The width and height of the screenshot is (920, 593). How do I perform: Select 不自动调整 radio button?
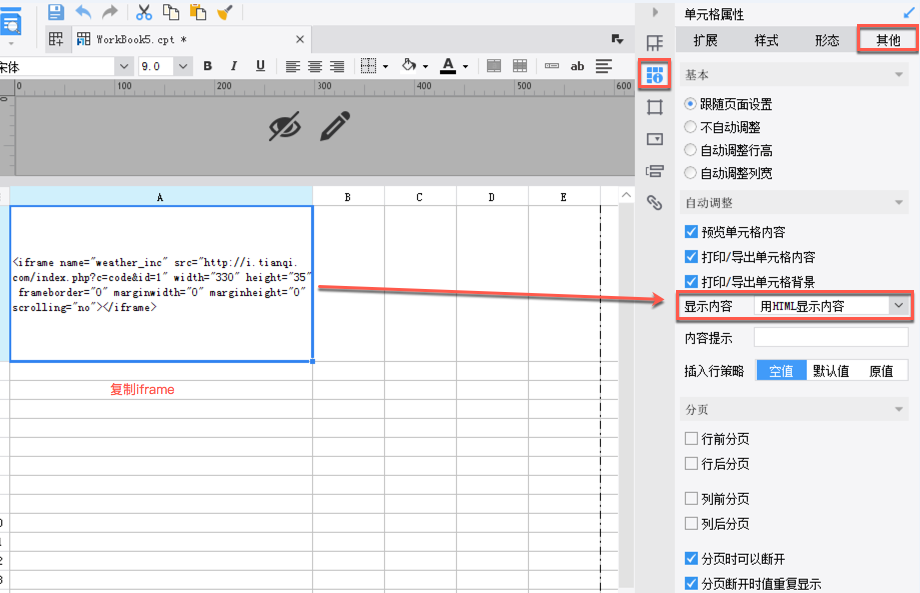691,127
